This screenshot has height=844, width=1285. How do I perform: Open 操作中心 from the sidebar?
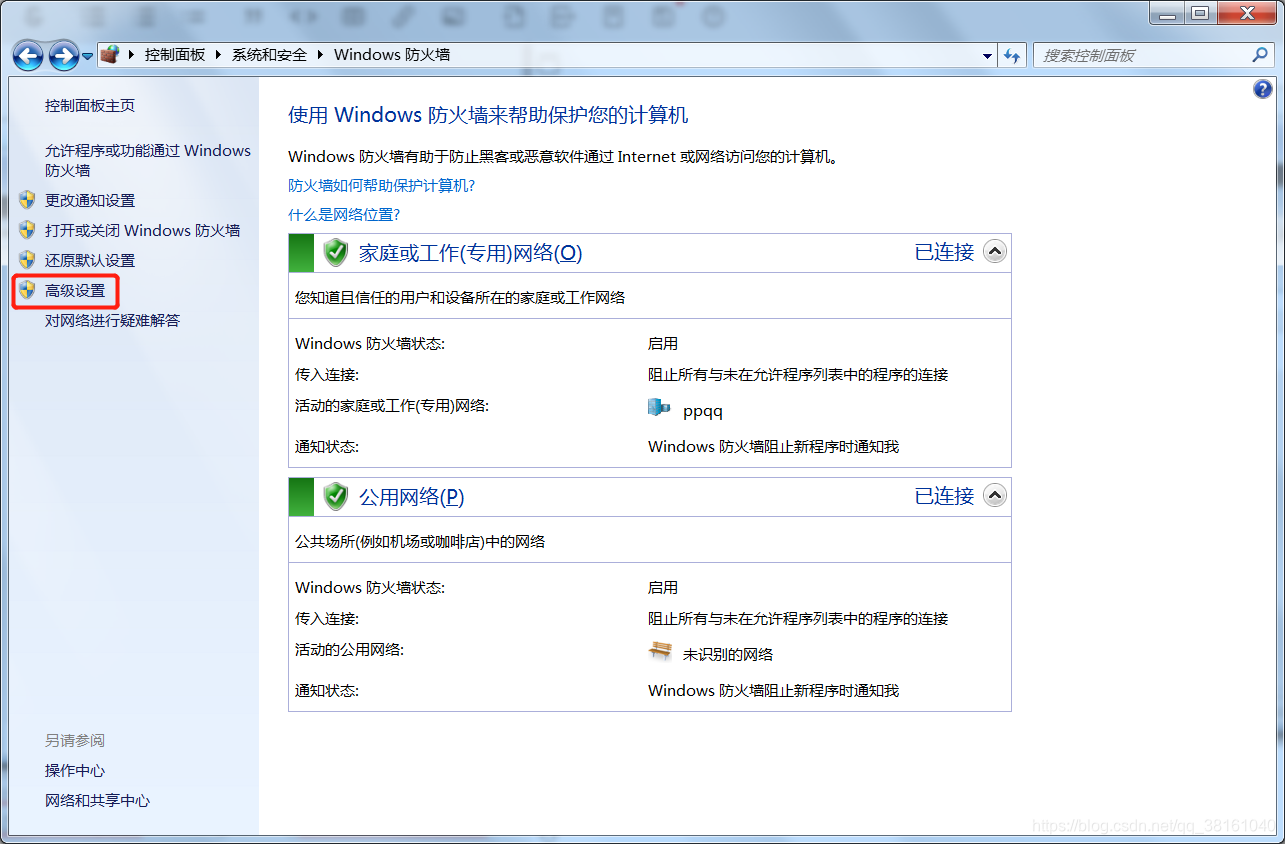point(75,770)
